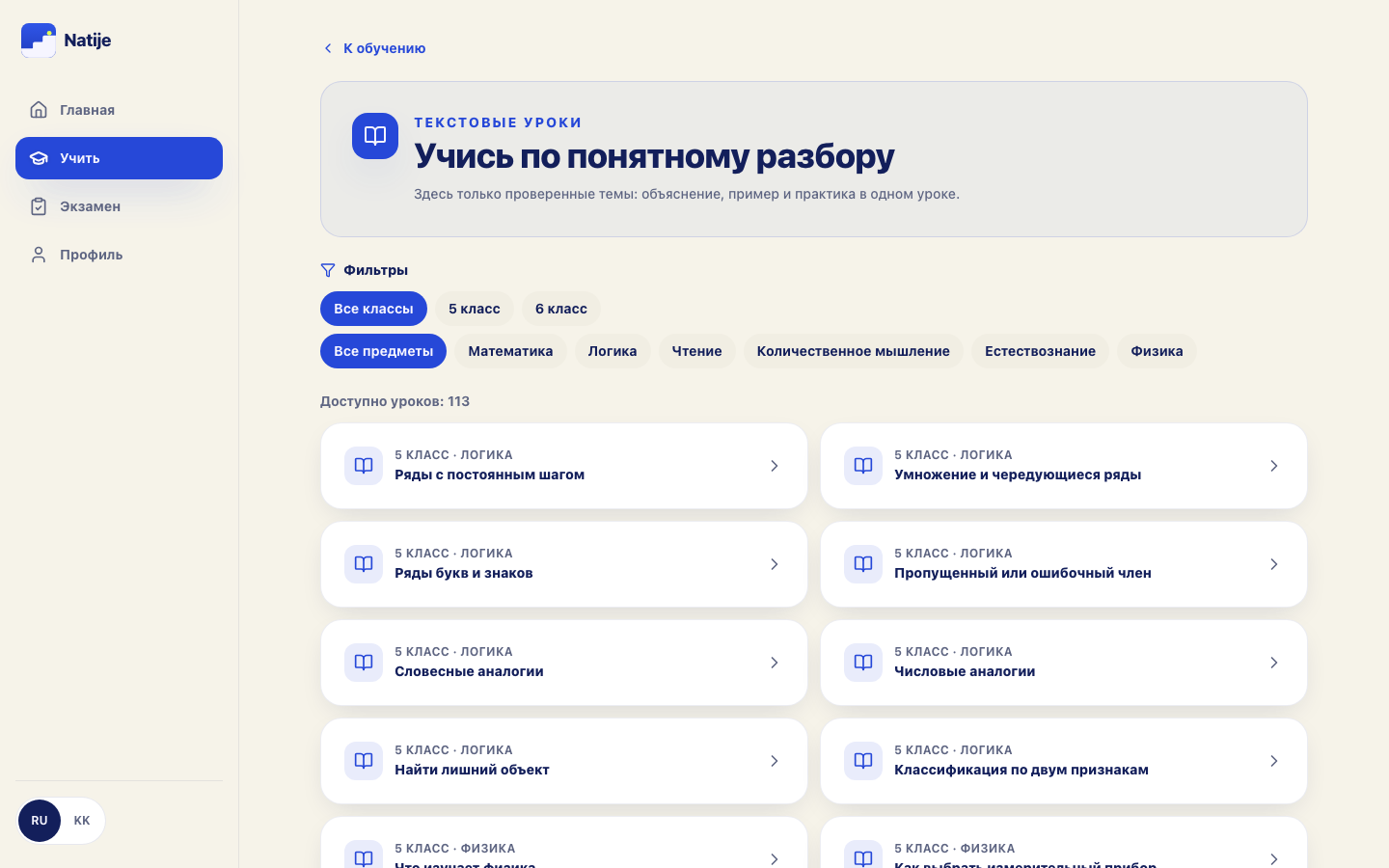1389x868 pixels.
Task: Open chevron on Пропущенный или ошибочный член
Action: tap(1274, 564)
